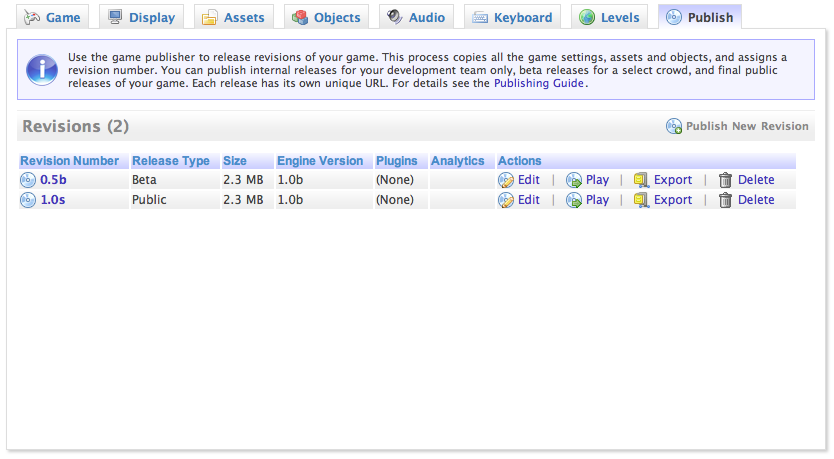Switch to the Keyboard tab
This screenshot has height=459, width=834.
click(x=512, y=17)
